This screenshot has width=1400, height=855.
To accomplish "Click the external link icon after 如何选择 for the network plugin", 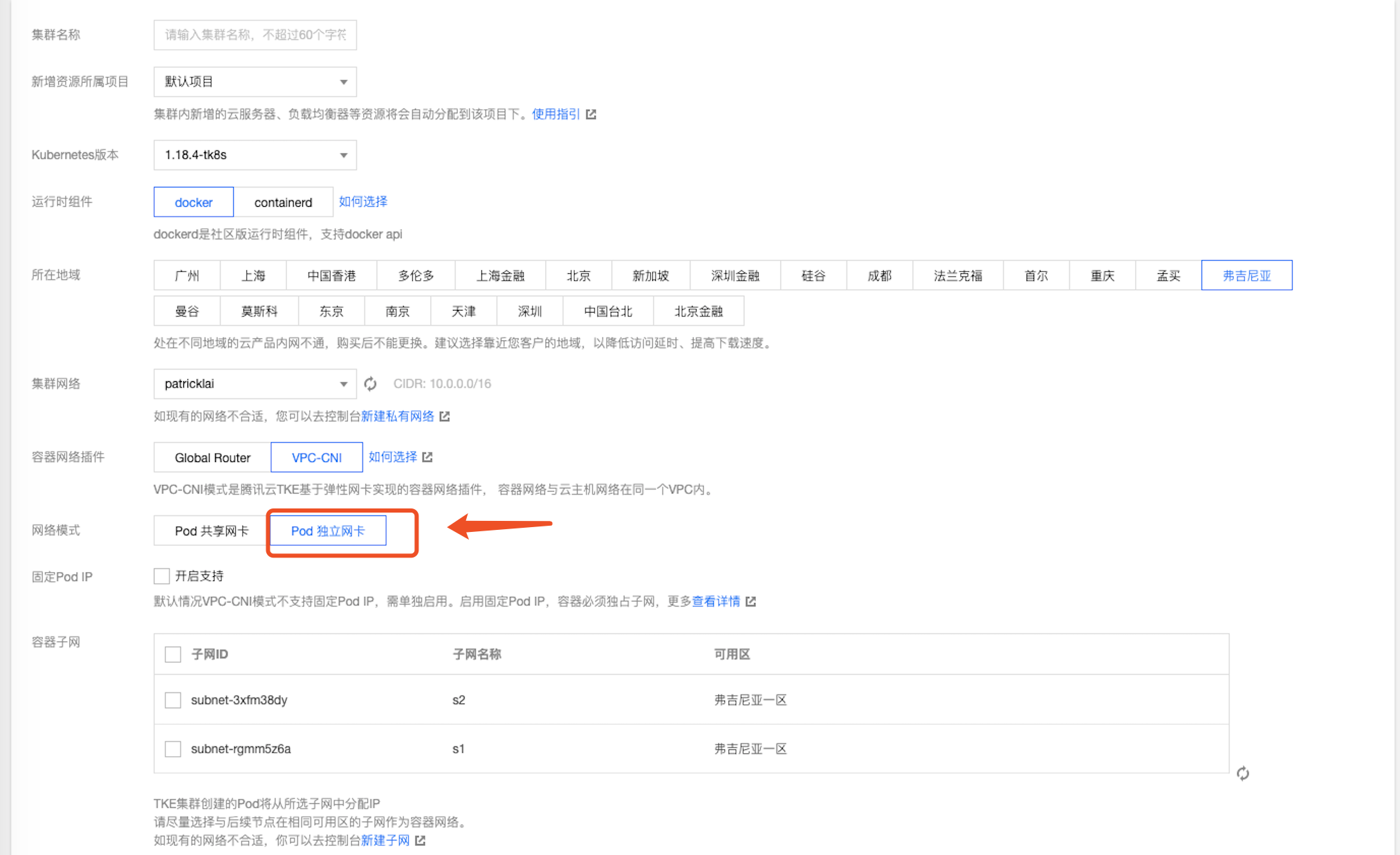I will pyautogui.click(x=427, y=457).
